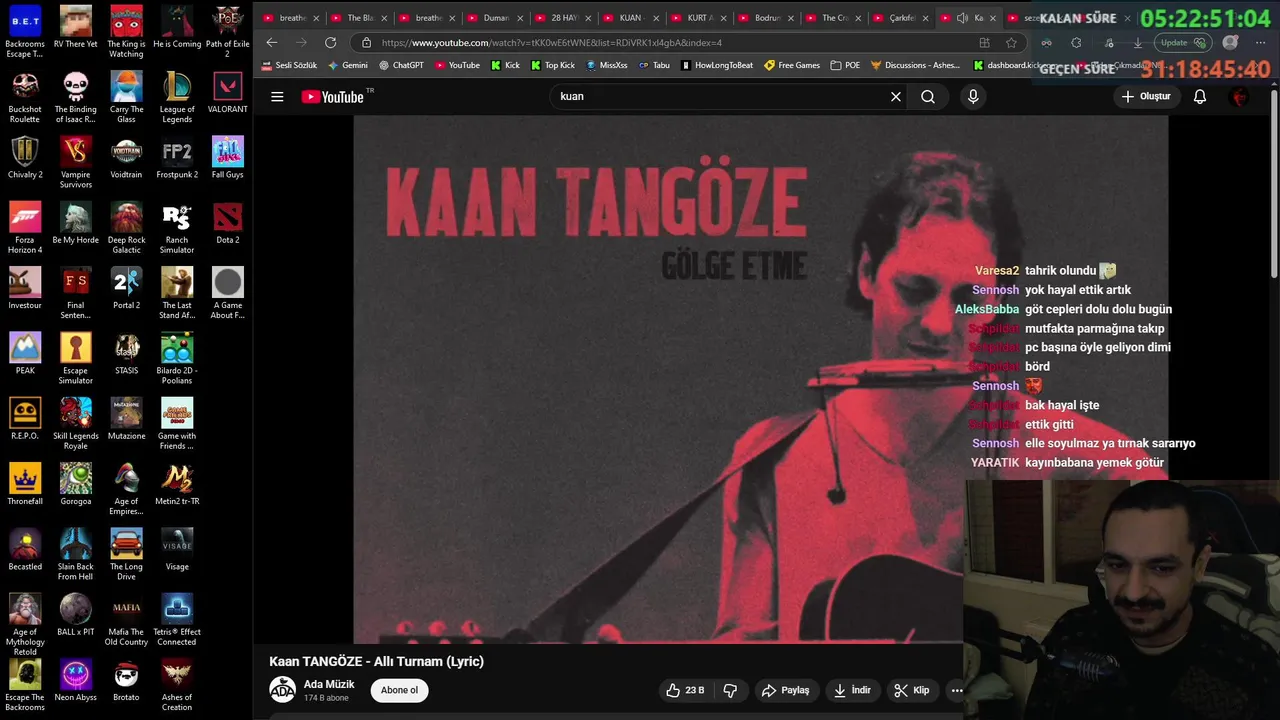1280x720 pixels.
Task: Select Dota 2 desktop icon
Action: pyautogui.click(x=228, y=224)
